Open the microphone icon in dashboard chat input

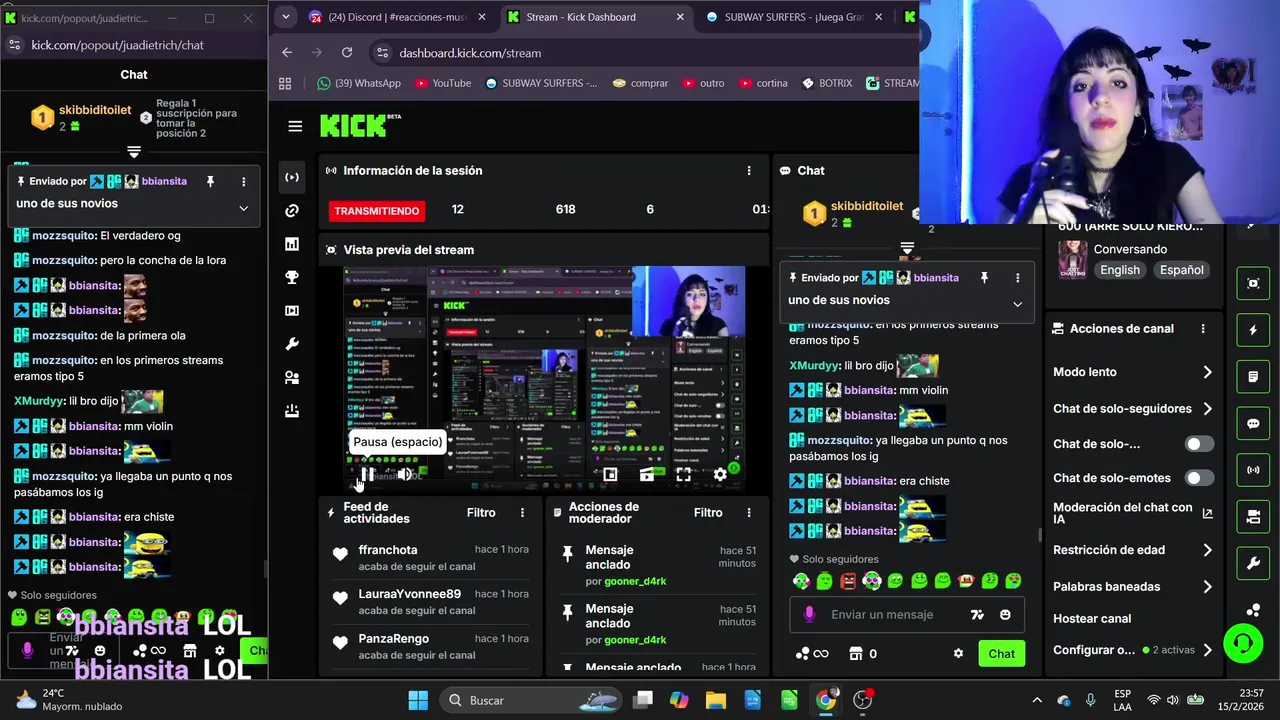tap(809, 615)
